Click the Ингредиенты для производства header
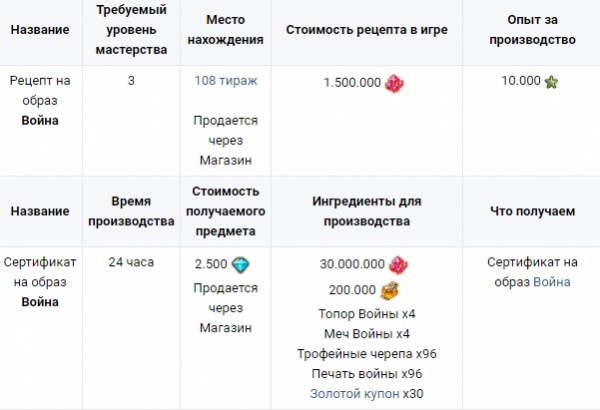This screenshot has width=600, height=410. click(x=367, y=211)
